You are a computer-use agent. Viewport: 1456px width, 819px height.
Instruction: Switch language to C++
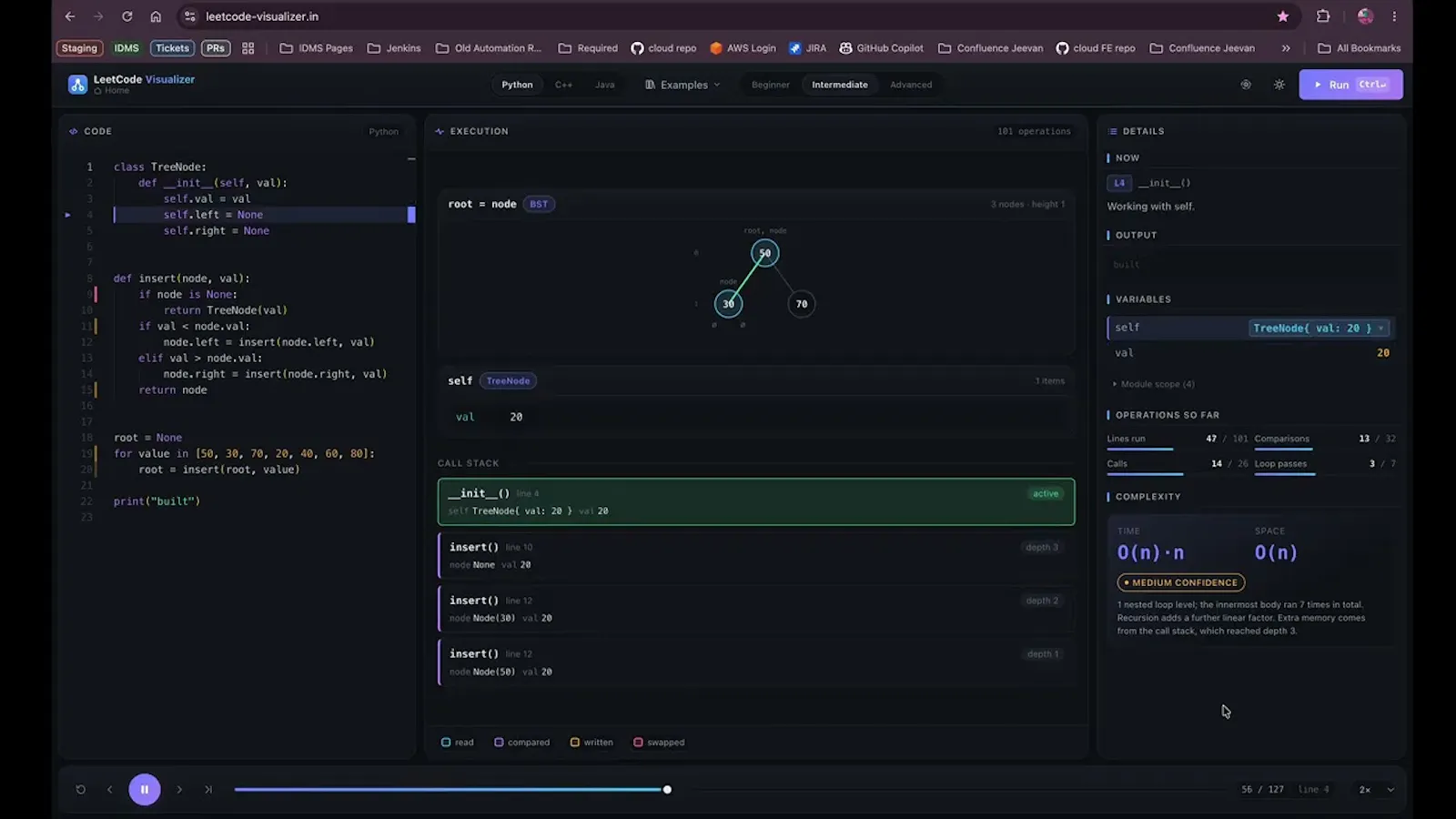[x=563, y=85]
